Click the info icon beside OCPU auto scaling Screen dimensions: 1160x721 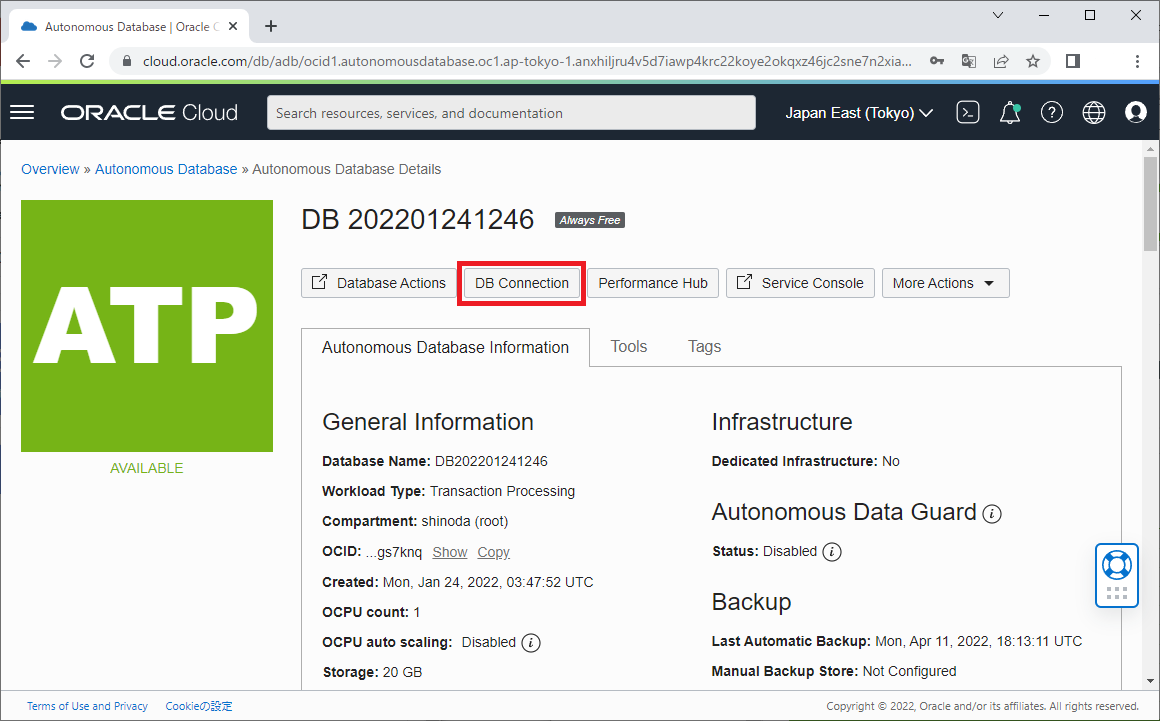pyautogui.click(x=530, y=643)
